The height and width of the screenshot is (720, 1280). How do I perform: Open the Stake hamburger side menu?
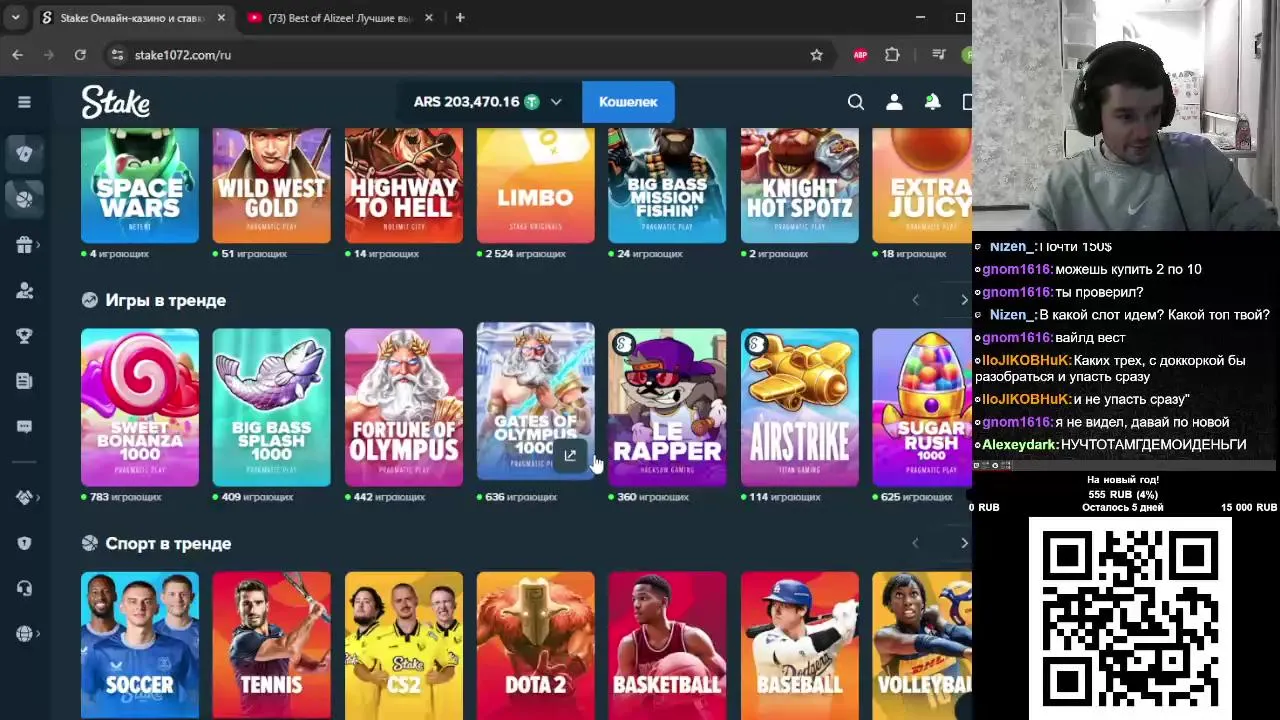click(x=24, y=102)
